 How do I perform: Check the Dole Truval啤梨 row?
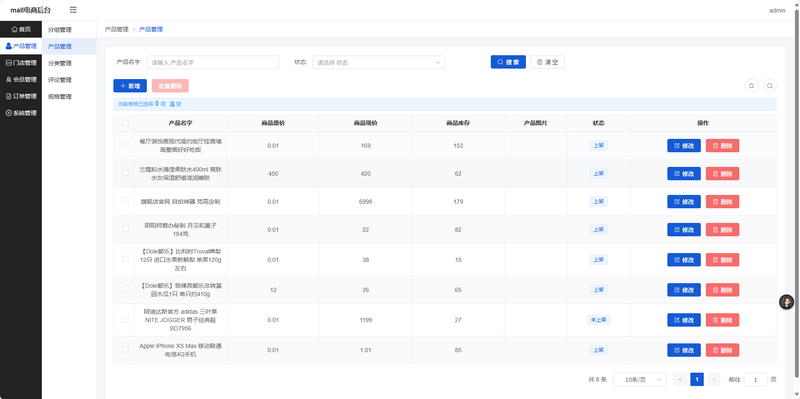(x=126, y=259)
